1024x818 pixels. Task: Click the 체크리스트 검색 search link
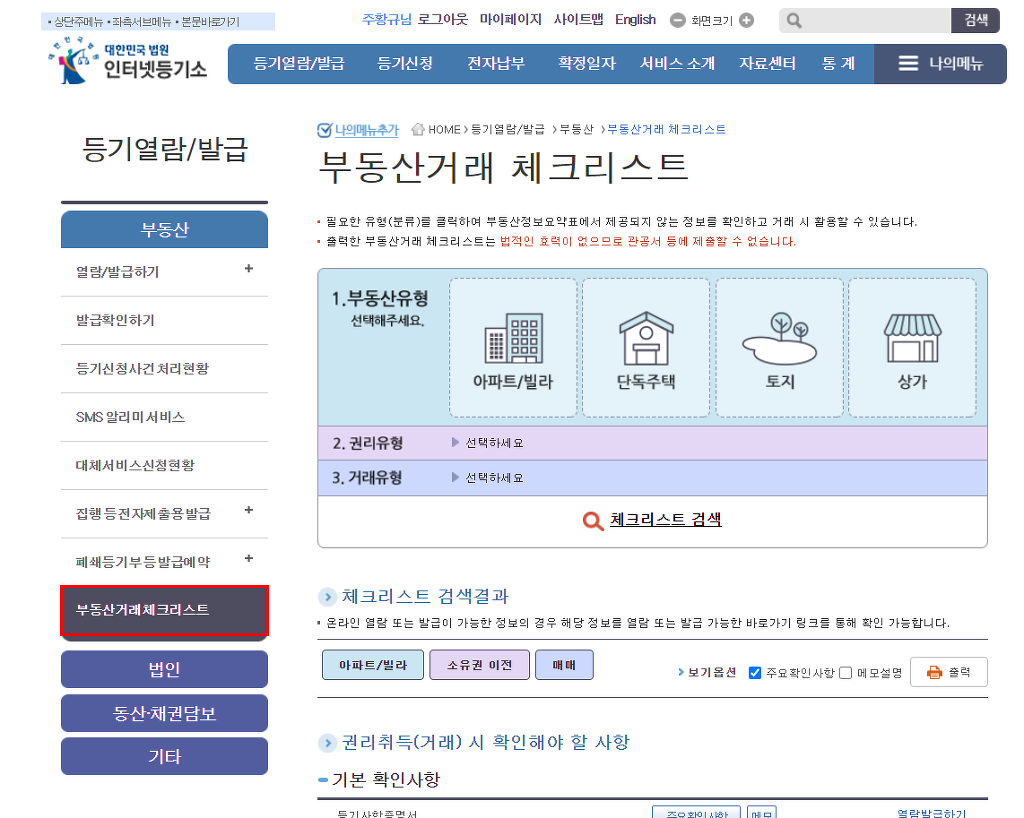(x=664, y=520)
